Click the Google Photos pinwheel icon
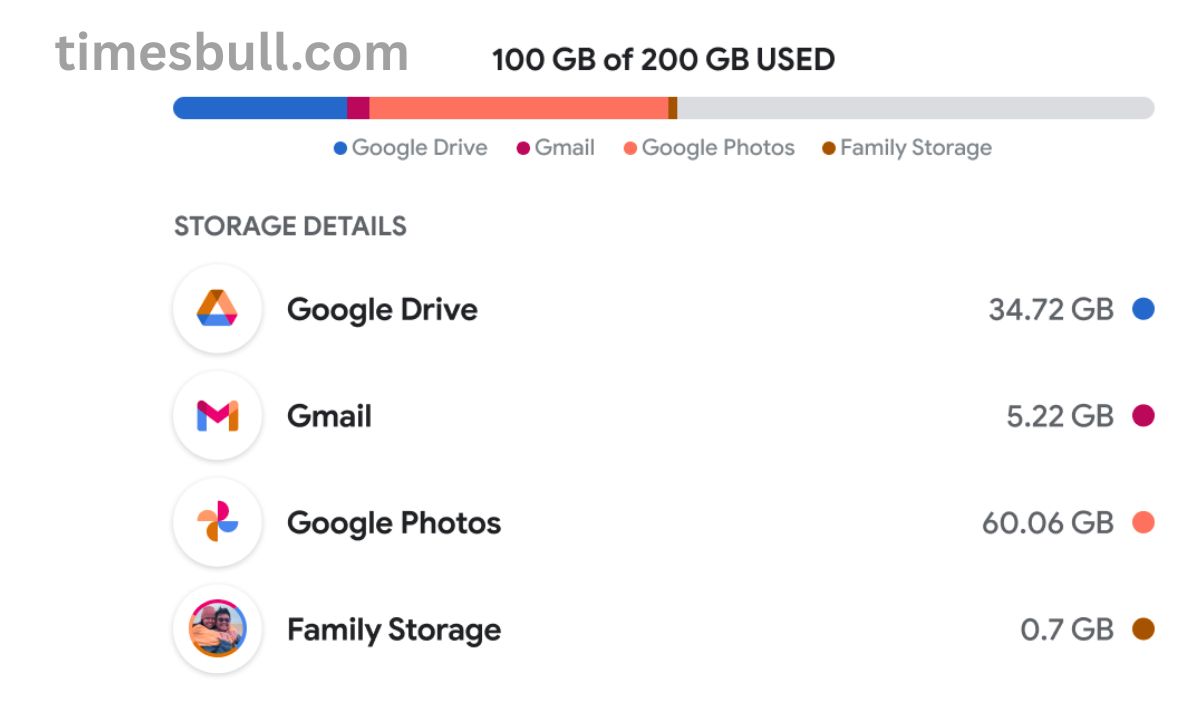Screen dimensions: 1200x720 pyautogui.click(x=217, y=522)
